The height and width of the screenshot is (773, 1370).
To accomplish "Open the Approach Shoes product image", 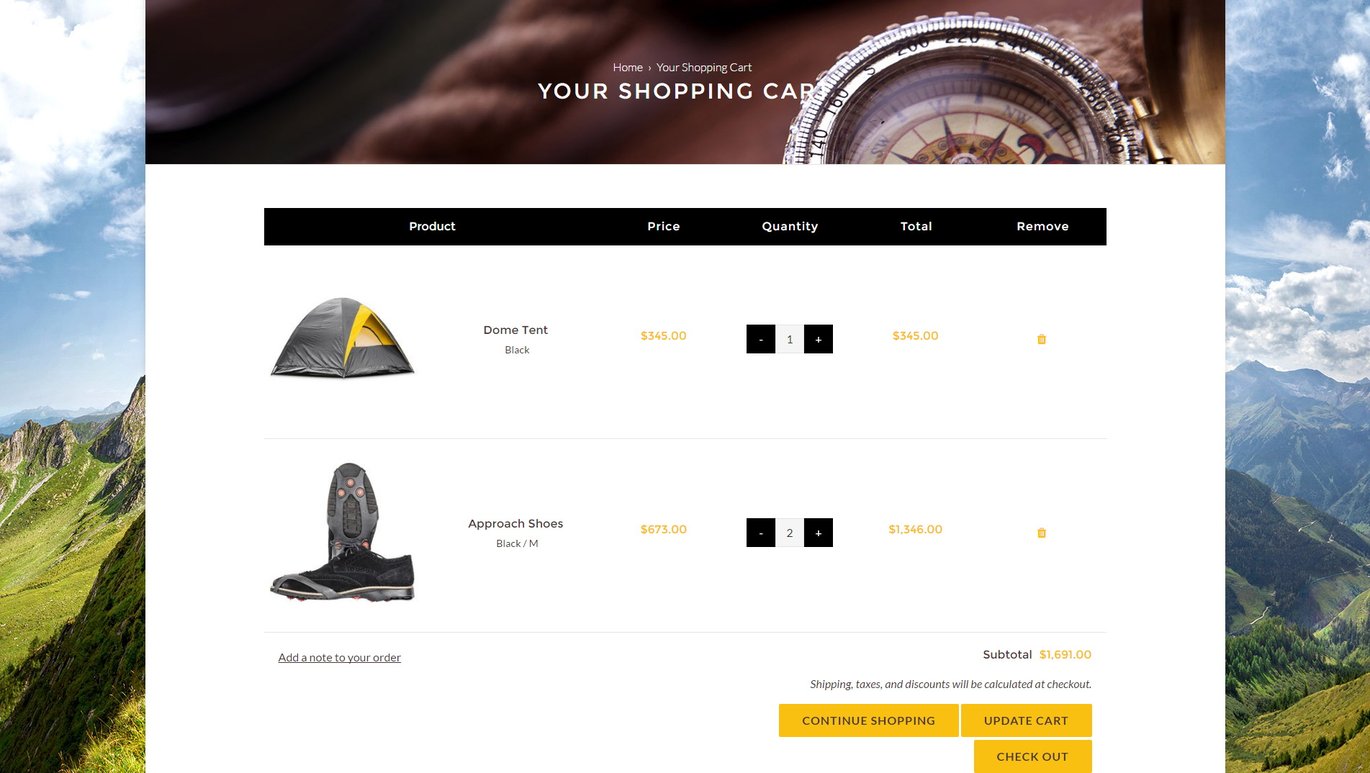I will (x=342, y=532).
